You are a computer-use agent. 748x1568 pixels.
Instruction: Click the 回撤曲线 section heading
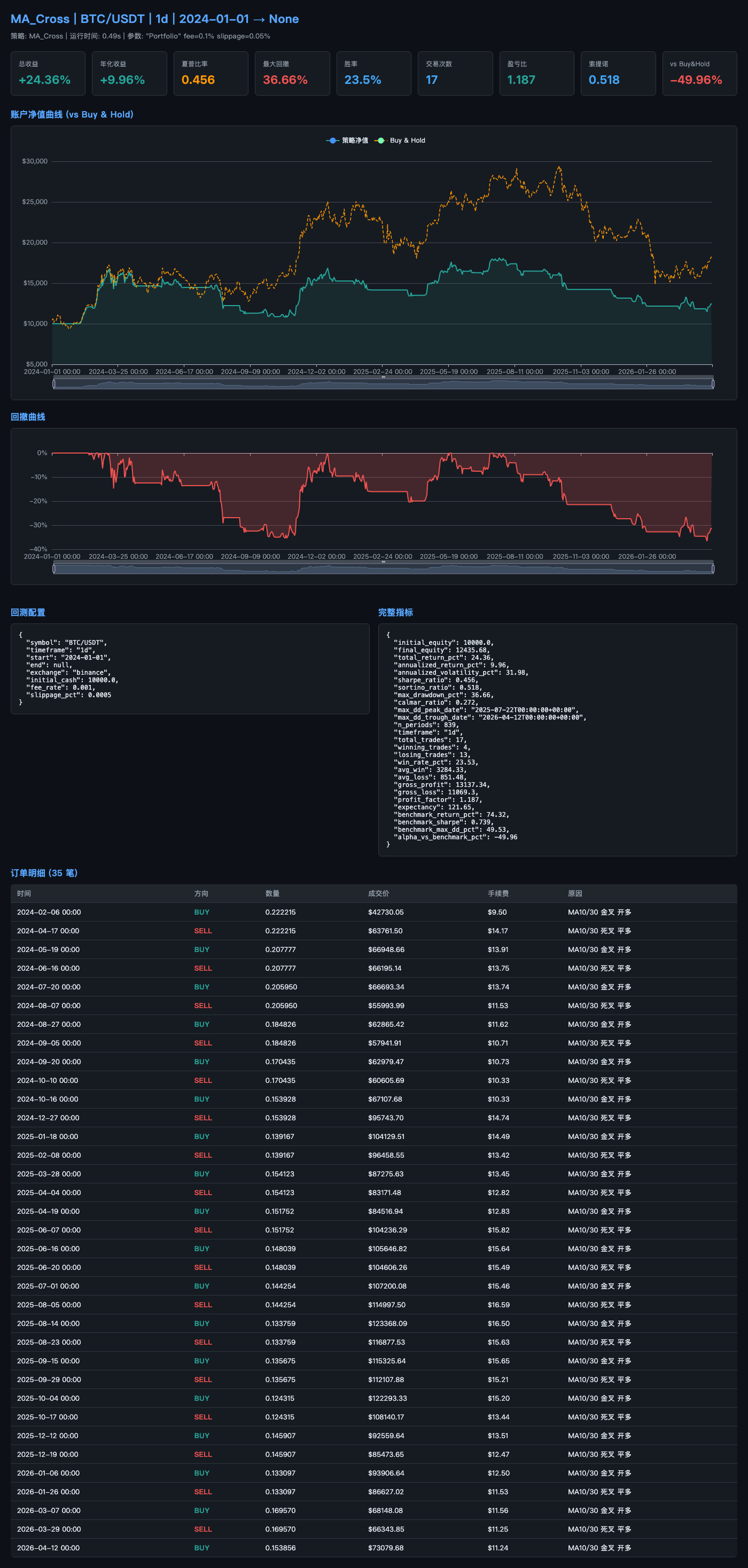point(28,417)
